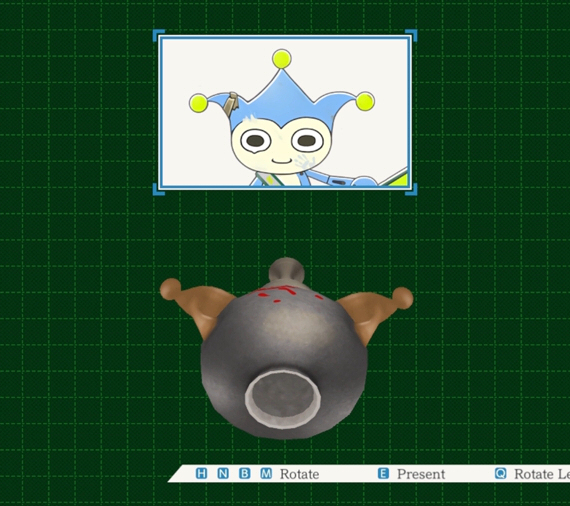Select the Rotate label in hint bar

click(300, 474)
